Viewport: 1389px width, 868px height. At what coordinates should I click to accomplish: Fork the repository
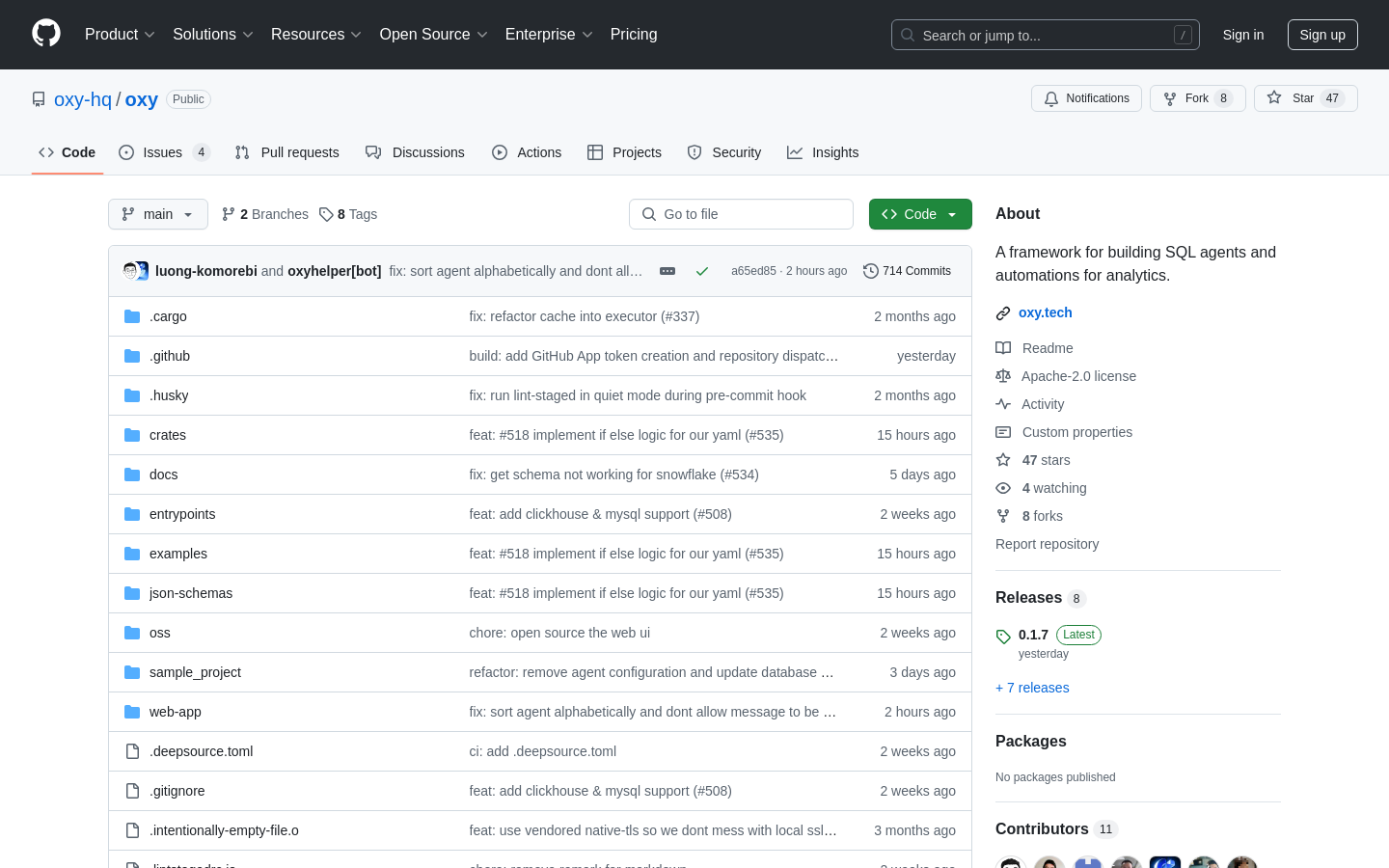(1198, 98)
